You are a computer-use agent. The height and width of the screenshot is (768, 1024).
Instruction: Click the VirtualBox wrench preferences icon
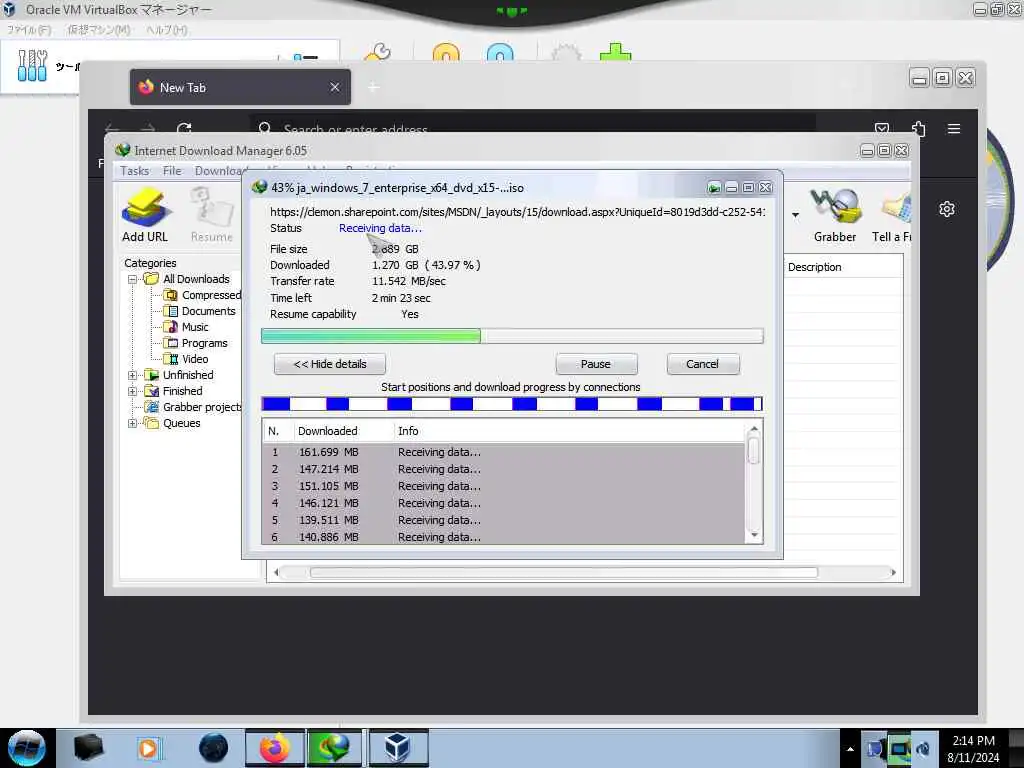pyautogui.click(x=378, y=52)
